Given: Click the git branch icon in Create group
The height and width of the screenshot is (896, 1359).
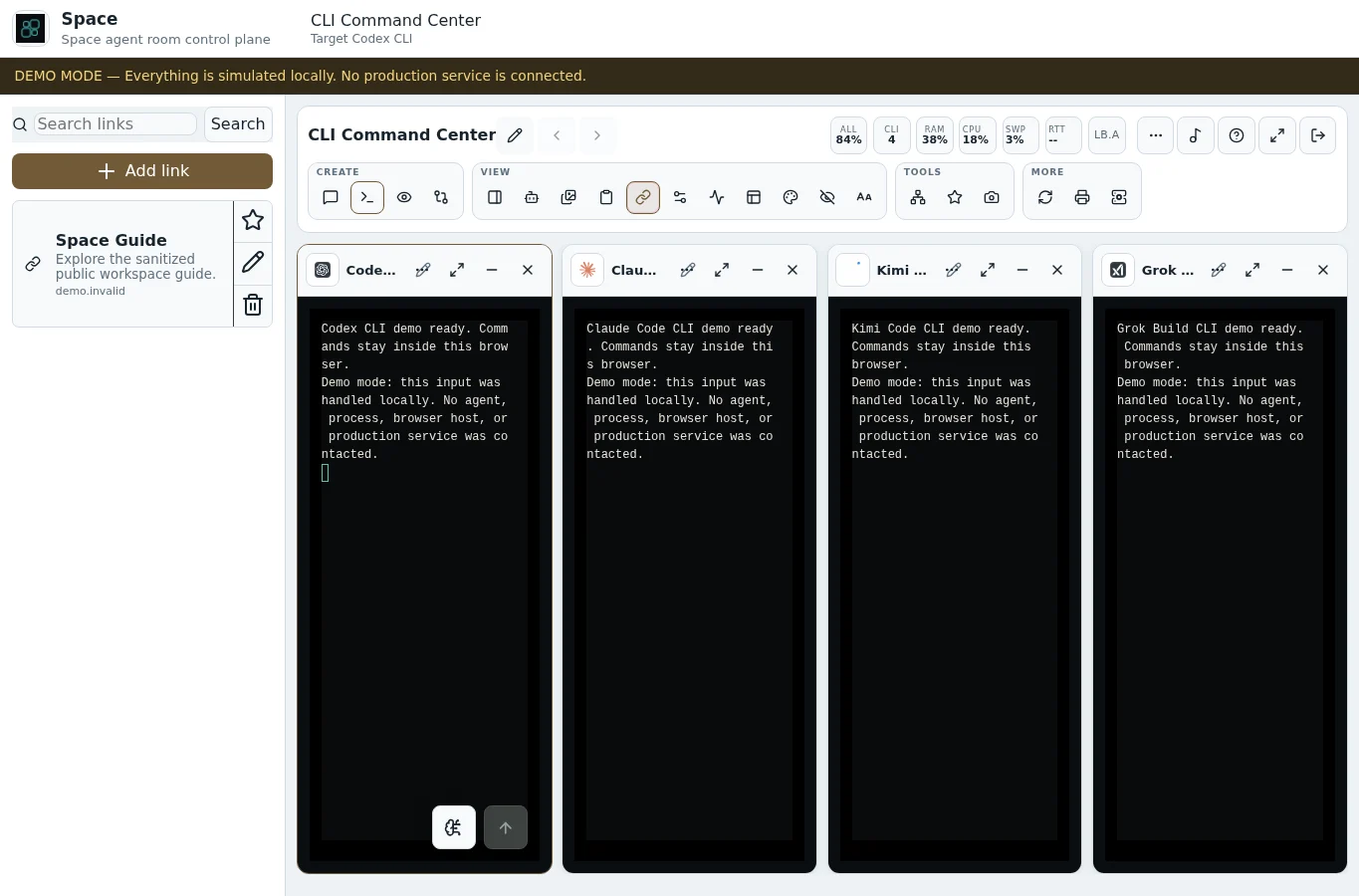Looking at the screenshot, I should click(441, 197).
